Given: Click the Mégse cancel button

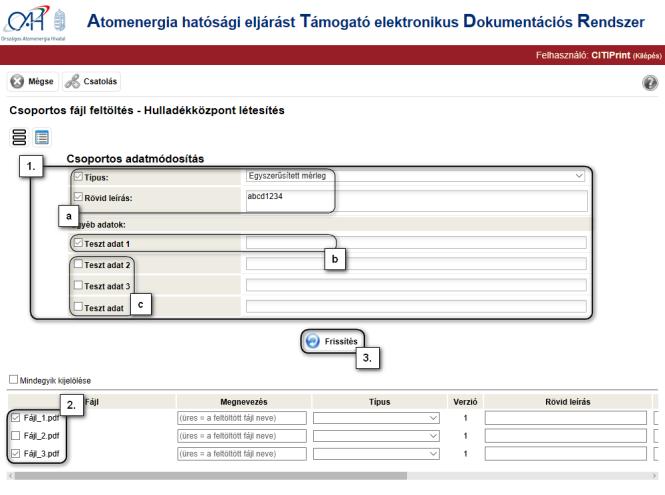Looking at the screenshot, I should [x=32, y=81].
